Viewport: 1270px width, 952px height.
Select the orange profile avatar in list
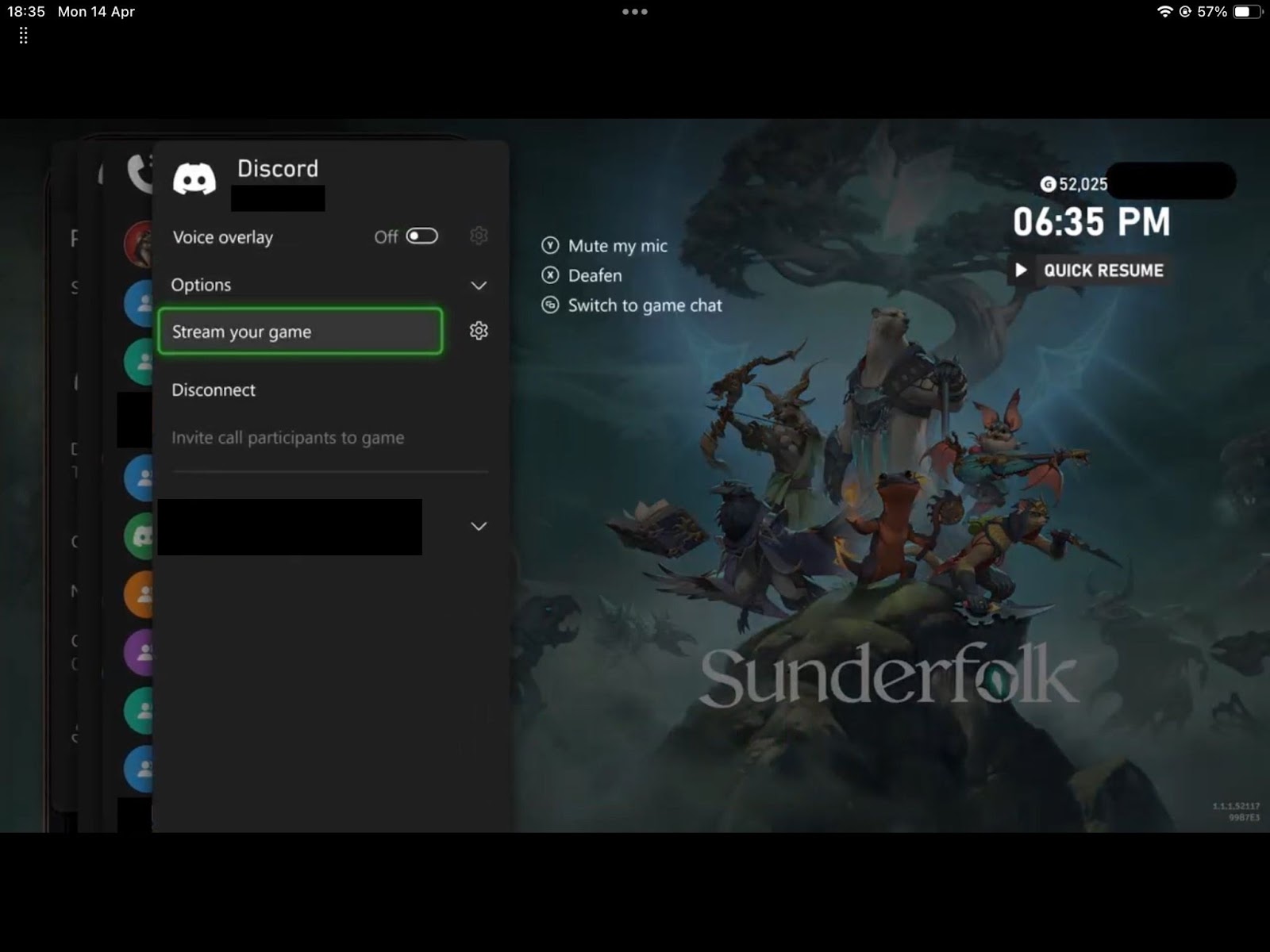[140, 593]
